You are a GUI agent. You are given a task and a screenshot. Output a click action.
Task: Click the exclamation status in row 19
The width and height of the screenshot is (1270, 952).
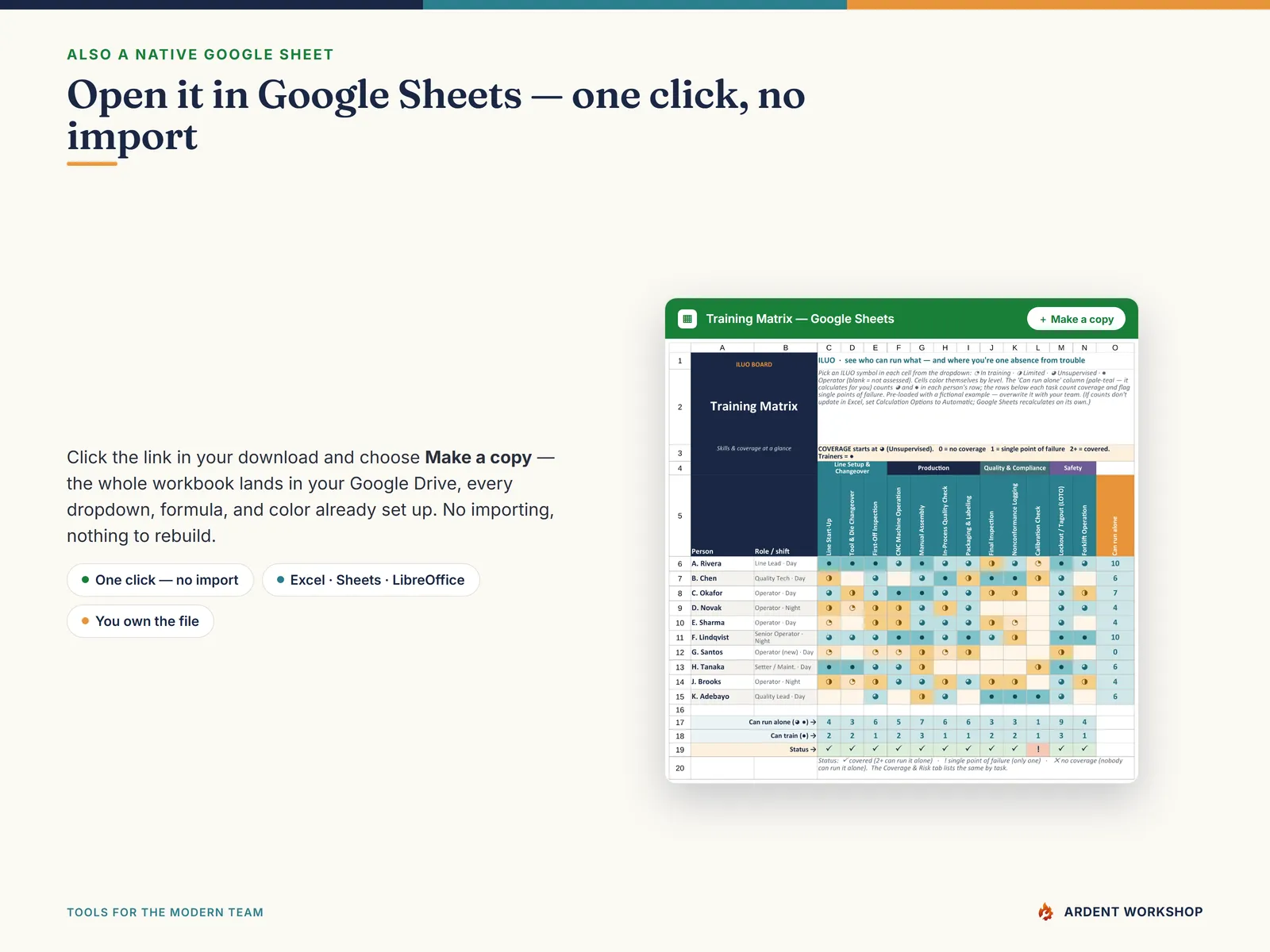[x=1037, y=749]
